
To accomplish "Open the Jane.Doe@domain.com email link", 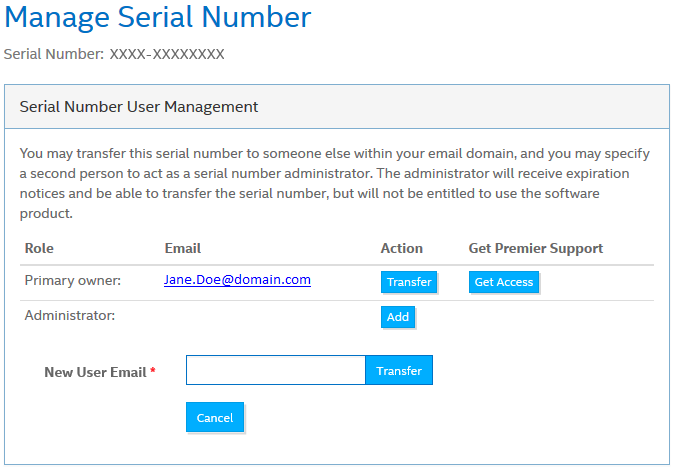I will (x=237, y=280).
